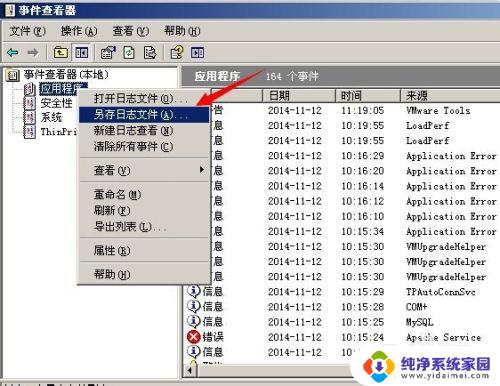Select the COM+ event source

(416, 307)
